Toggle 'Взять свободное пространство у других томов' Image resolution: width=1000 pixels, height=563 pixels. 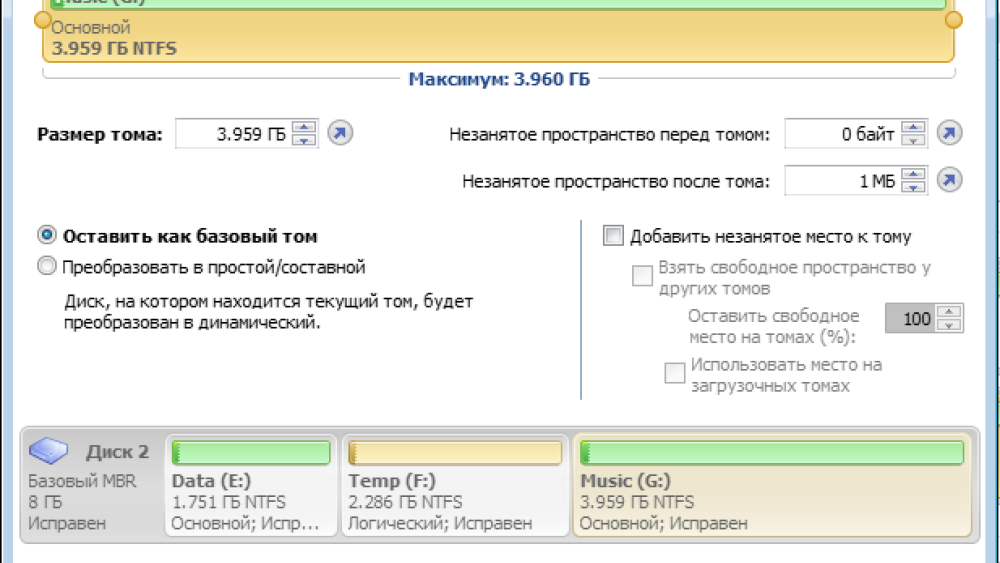[642, 277]
